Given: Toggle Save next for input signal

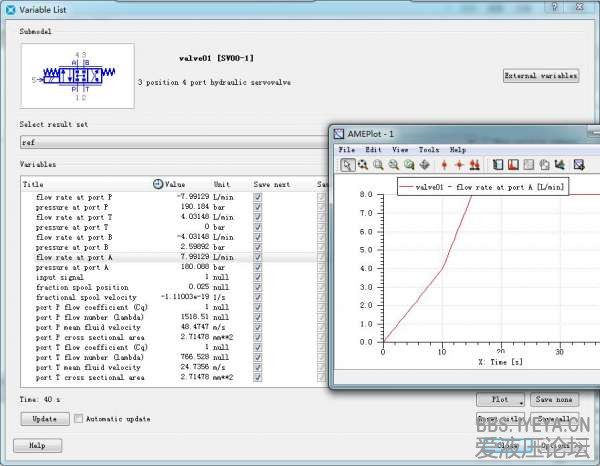Looking at the screenshot, I should click(x=258, y=278).
